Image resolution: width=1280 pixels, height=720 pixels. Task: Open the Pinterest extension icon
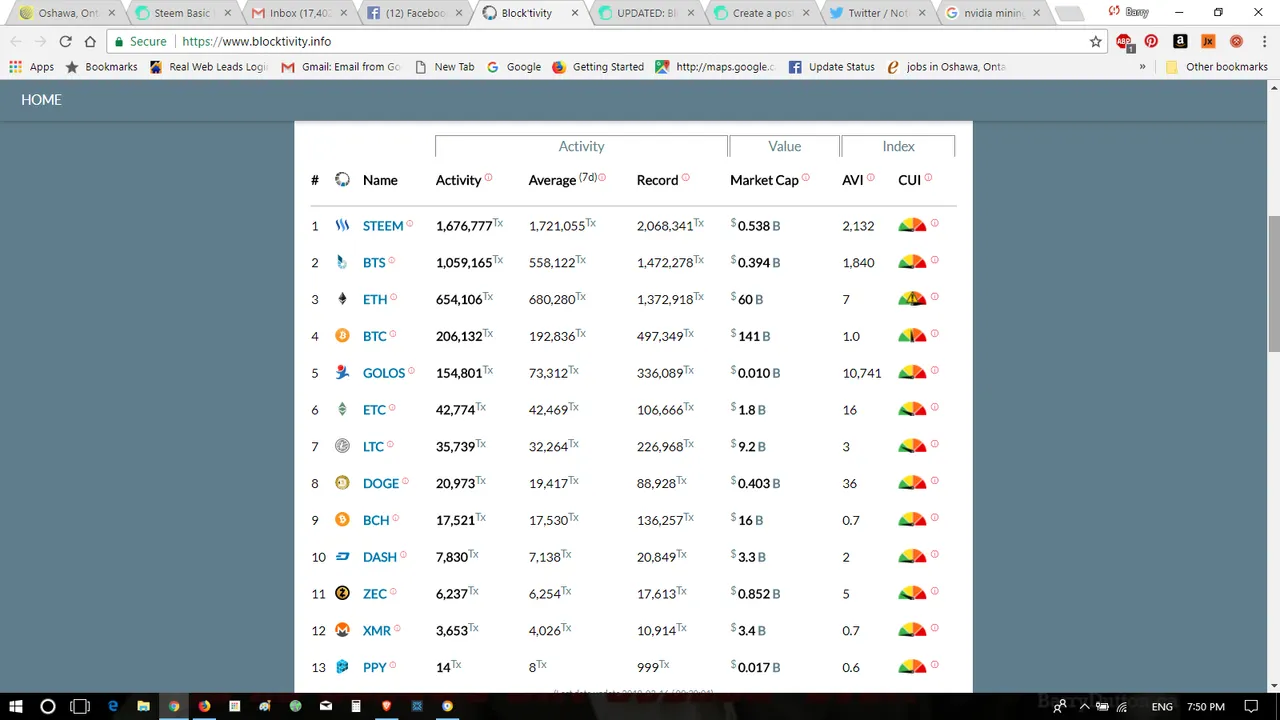pyautogui.click(x=1151, y=42)
